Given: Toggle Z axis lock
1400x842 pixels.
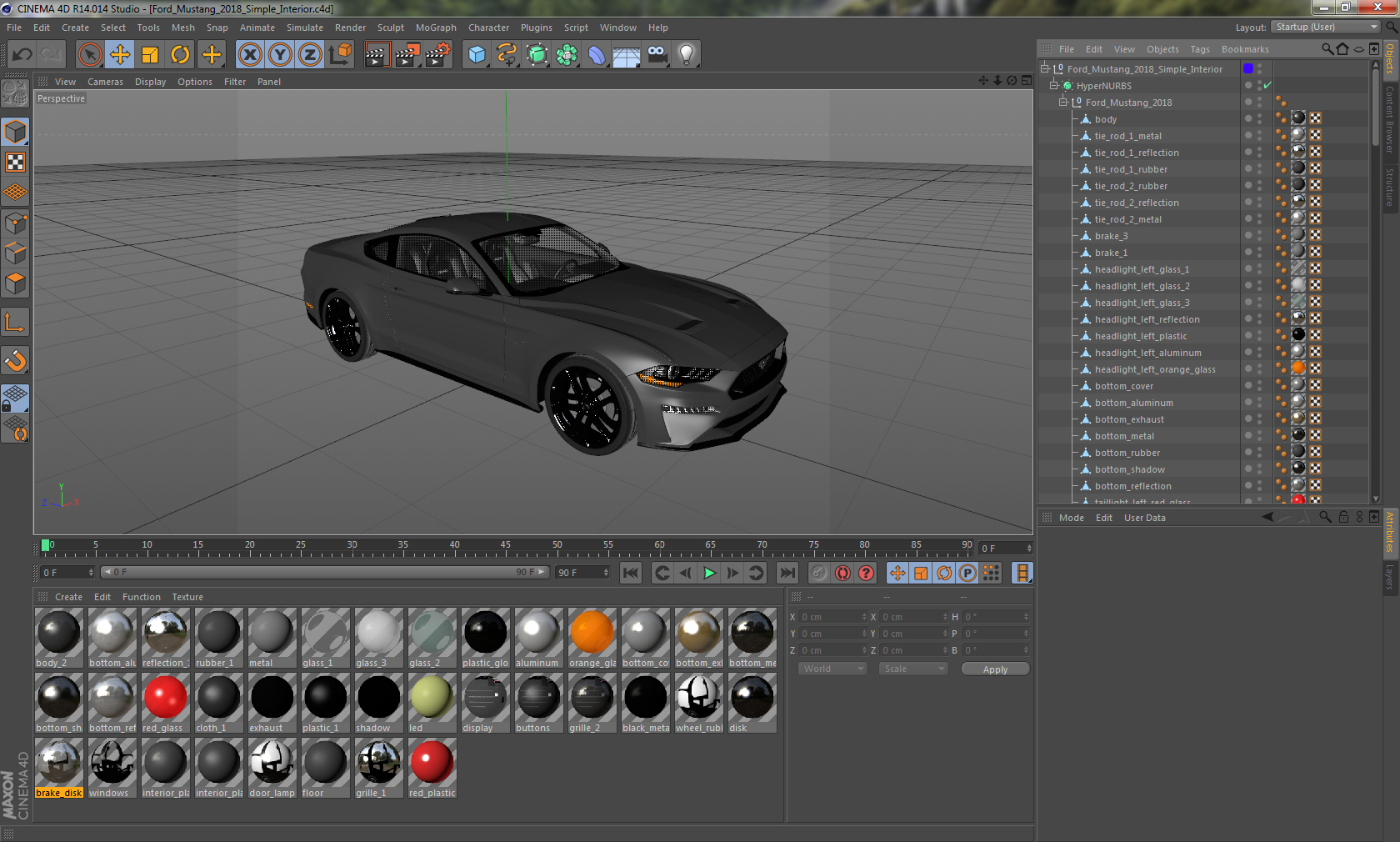Looking at the screenshot, I should pos(310,55).
